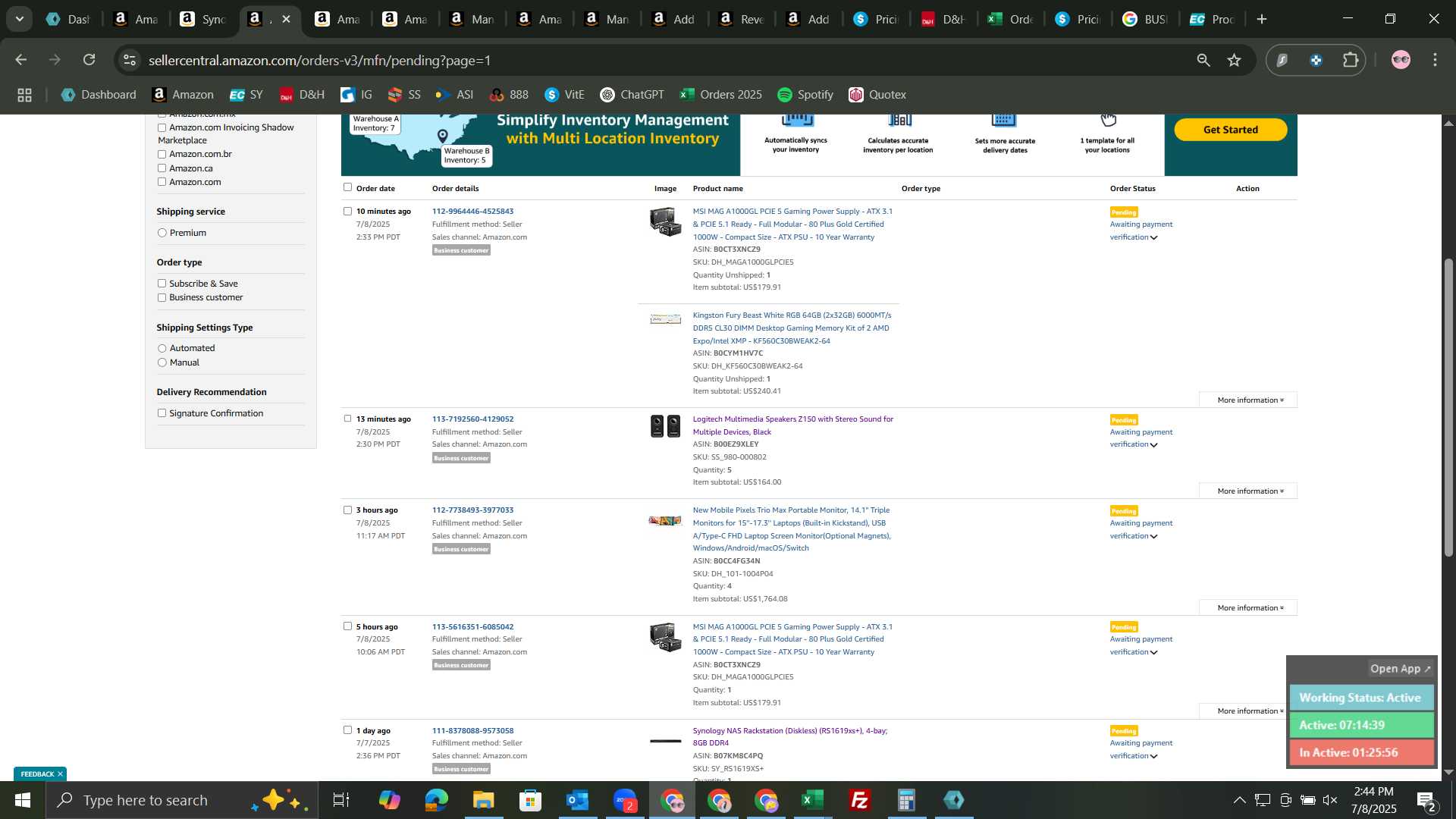Open Microsoft Edge from the taskbar
The image size is (1456, 819).
436,800
